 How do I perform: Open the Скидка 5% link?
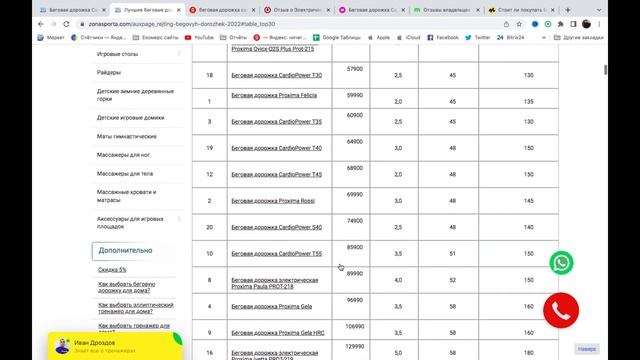112,270
